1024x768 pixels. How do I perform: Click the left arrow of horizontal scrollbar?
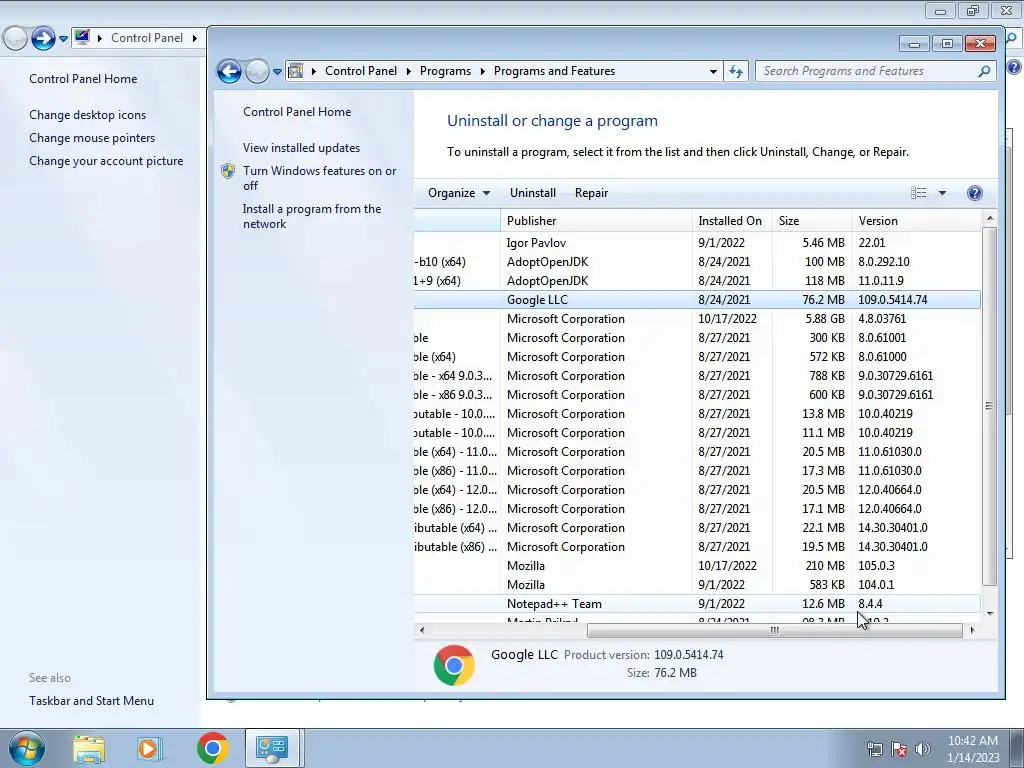coord(422,630)
